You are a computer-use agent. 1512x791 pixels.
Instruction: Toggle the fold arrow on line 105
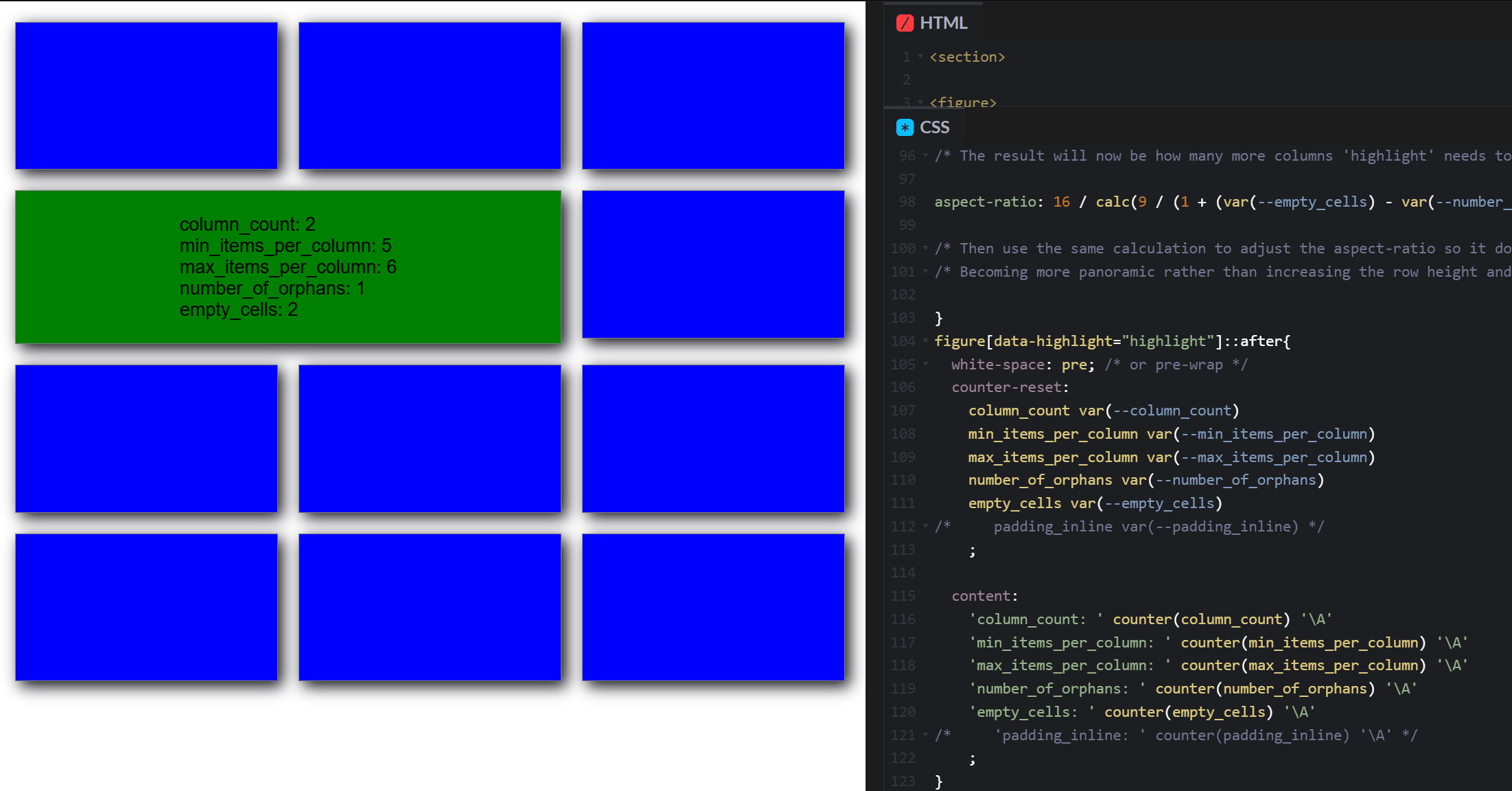[925, 365]
